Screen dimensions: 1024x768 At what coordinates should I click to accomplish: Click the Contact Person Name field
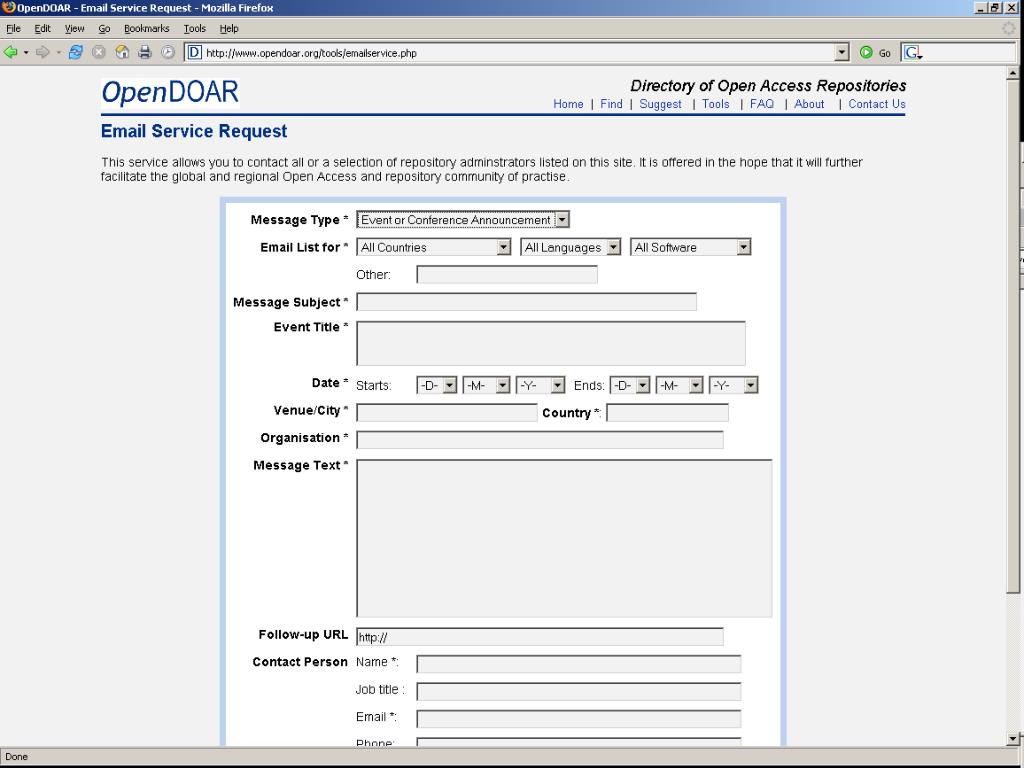pyautogui.click(x=579, y=664)
